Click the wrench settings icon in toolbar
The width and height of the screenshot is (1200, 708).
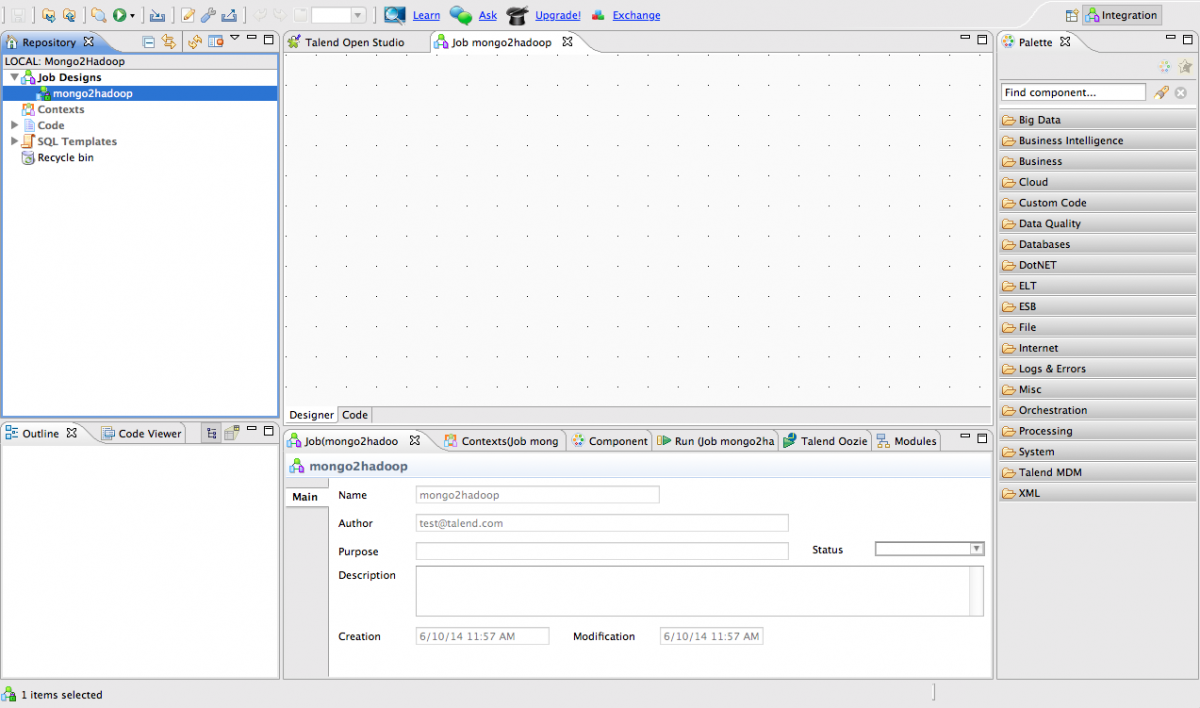click(x=208, y=15)
